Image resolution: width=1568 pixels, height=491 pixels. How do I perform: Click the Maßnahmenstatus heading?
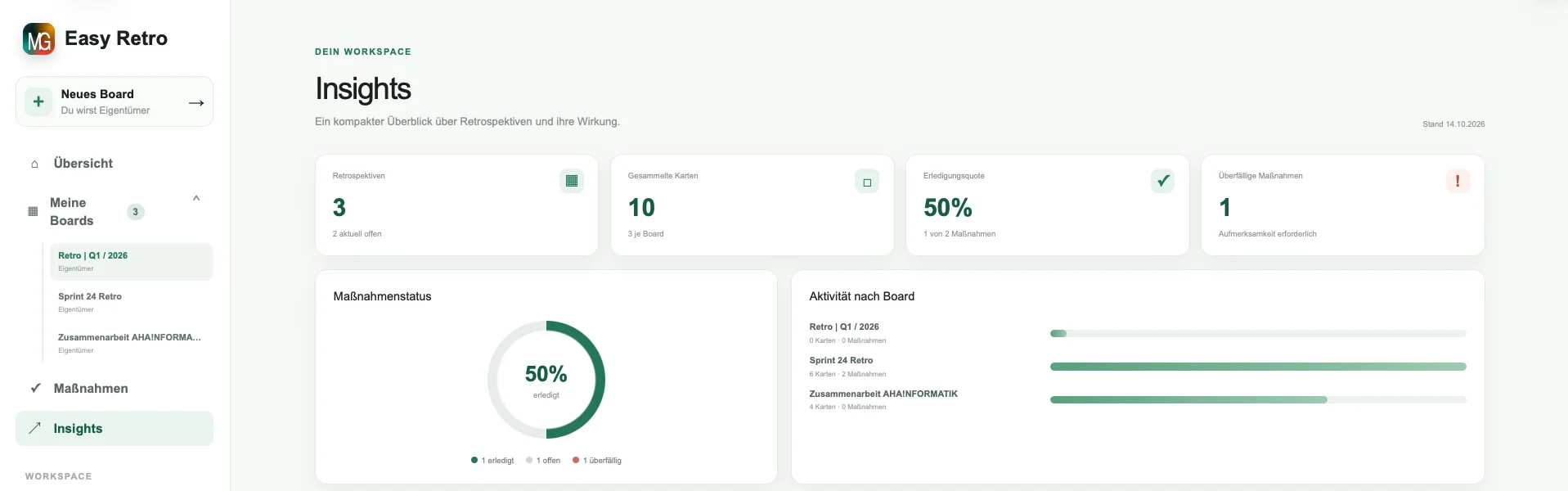(382, 296)
